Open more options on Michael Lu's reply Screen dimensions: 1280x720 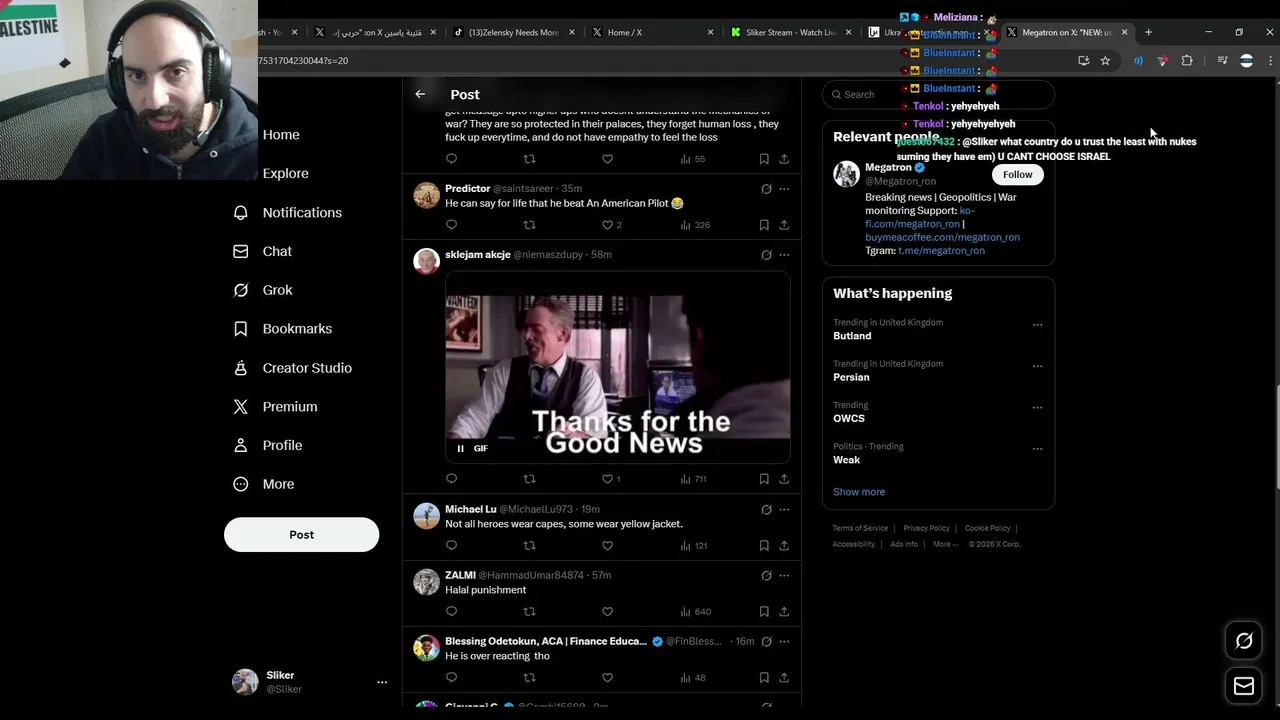click(x=784, y=509)
